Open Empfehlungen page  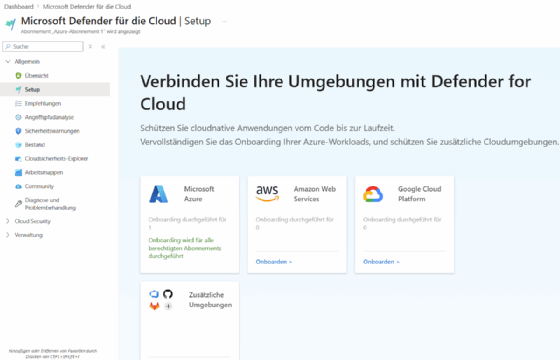tap(43, 103)
